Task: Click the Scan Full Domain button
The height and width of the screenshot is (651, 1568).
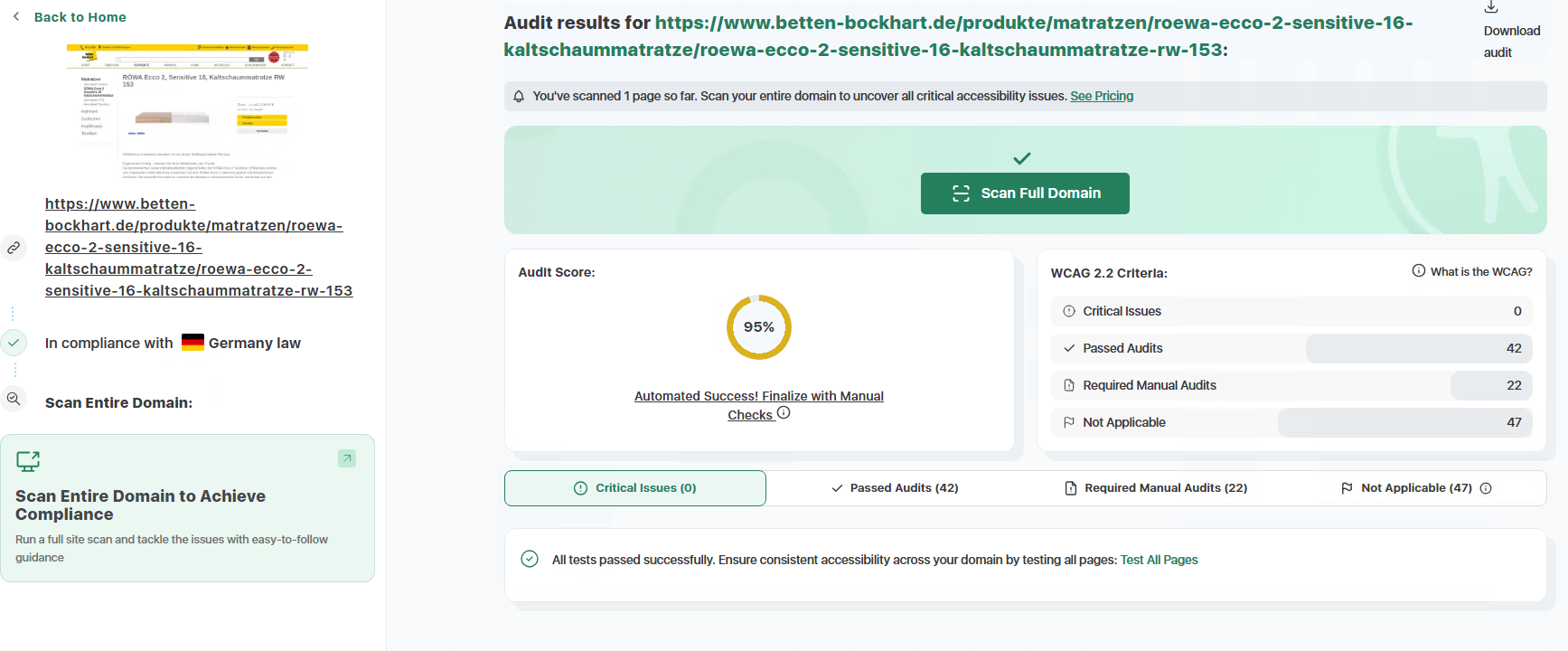Action: (1025, 193)
